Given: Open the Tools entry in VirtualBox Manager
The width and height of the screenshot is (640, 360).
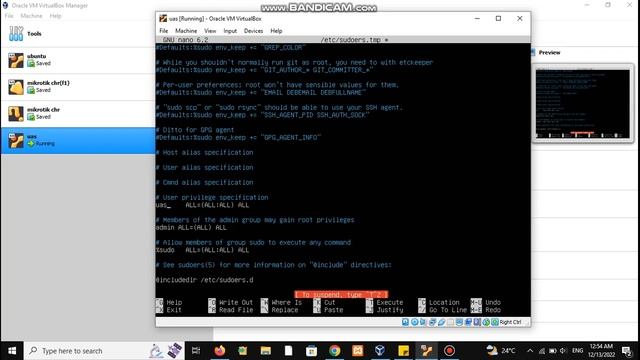Looking at the screenshot, I should tap(78, 34).
